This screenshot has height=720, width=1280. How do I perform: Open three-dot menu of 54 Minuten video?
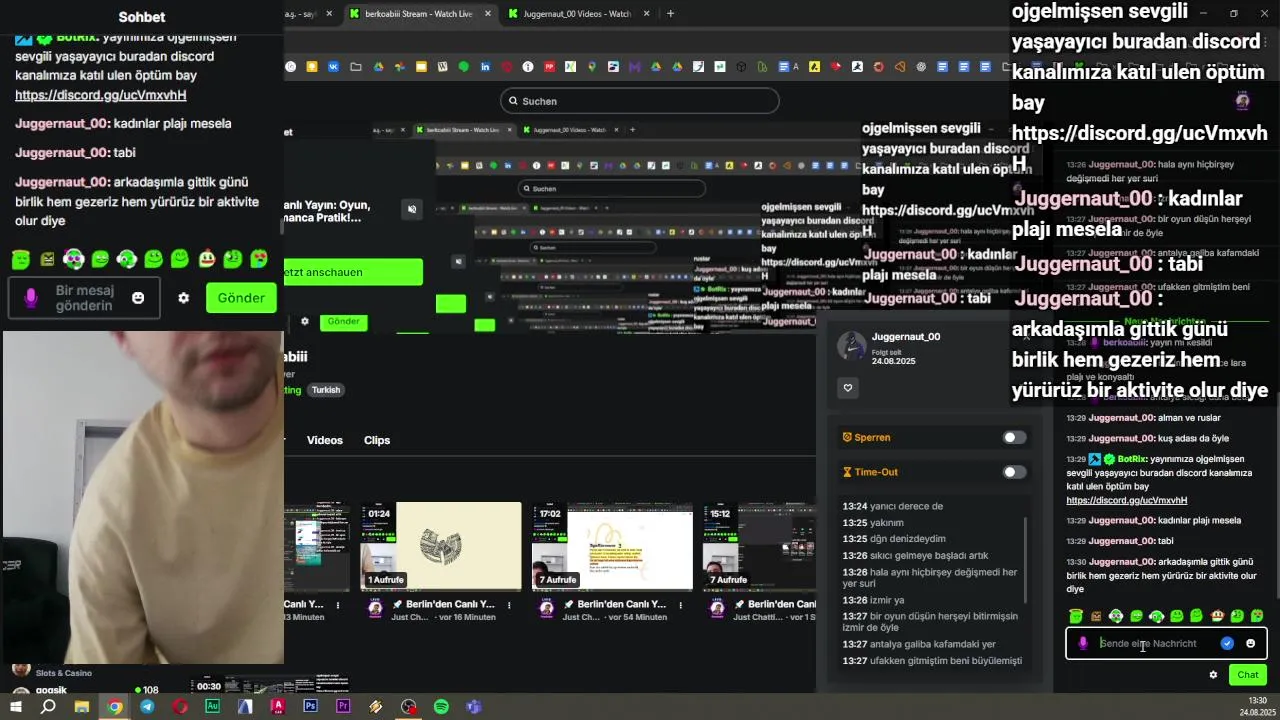680,605
